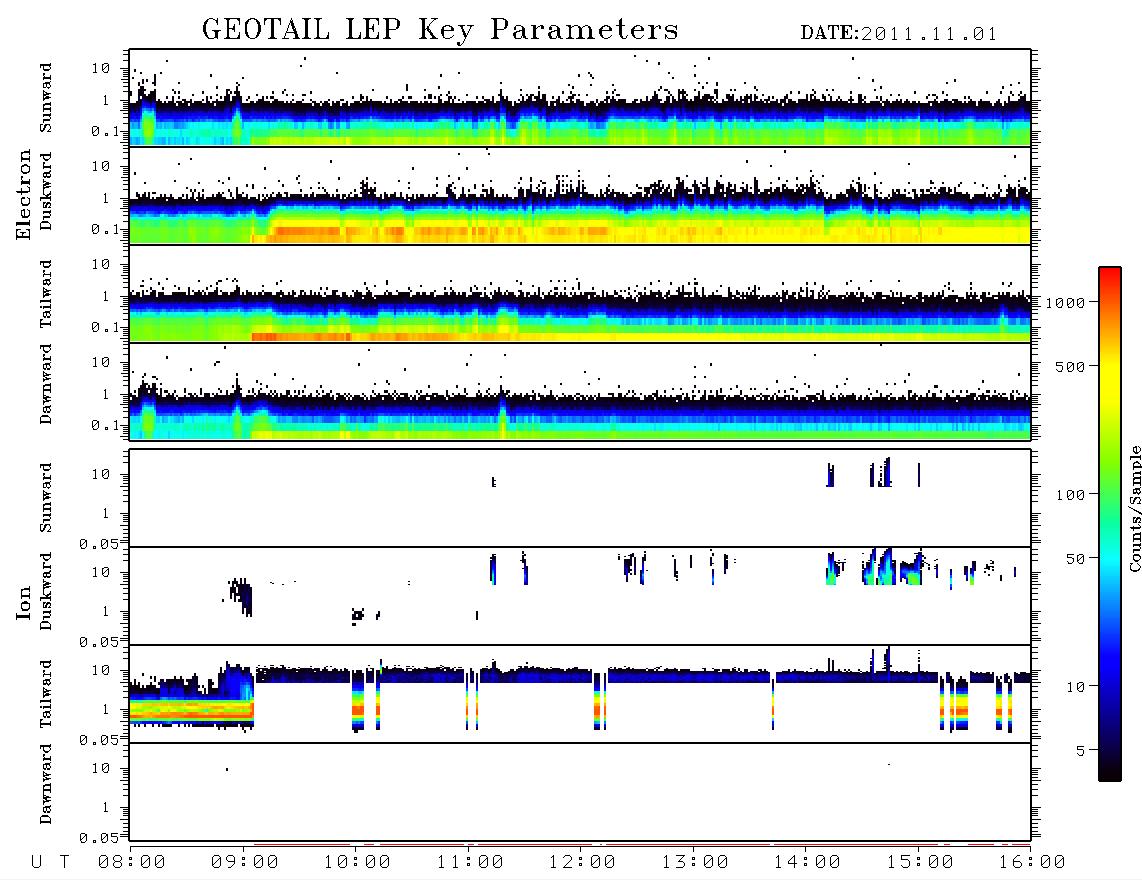Click the Ion Sunward spectrogram panel
Screen dimensions: 1142x880
pos(580,498)
